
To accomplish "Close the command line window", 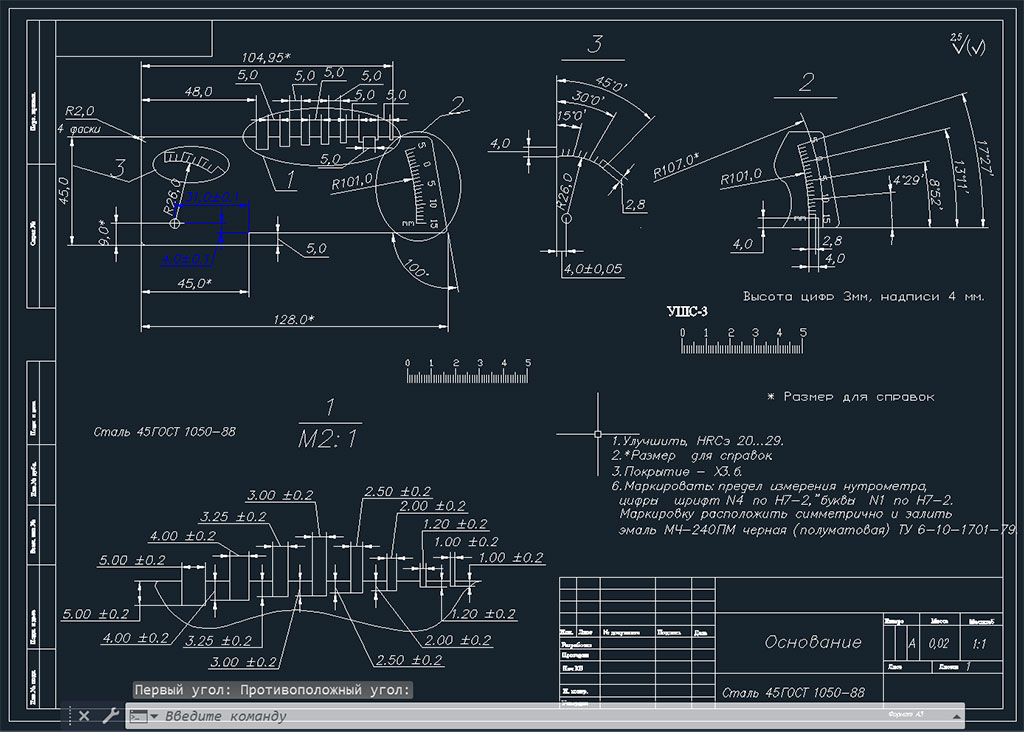I will (x=84, y=716).
